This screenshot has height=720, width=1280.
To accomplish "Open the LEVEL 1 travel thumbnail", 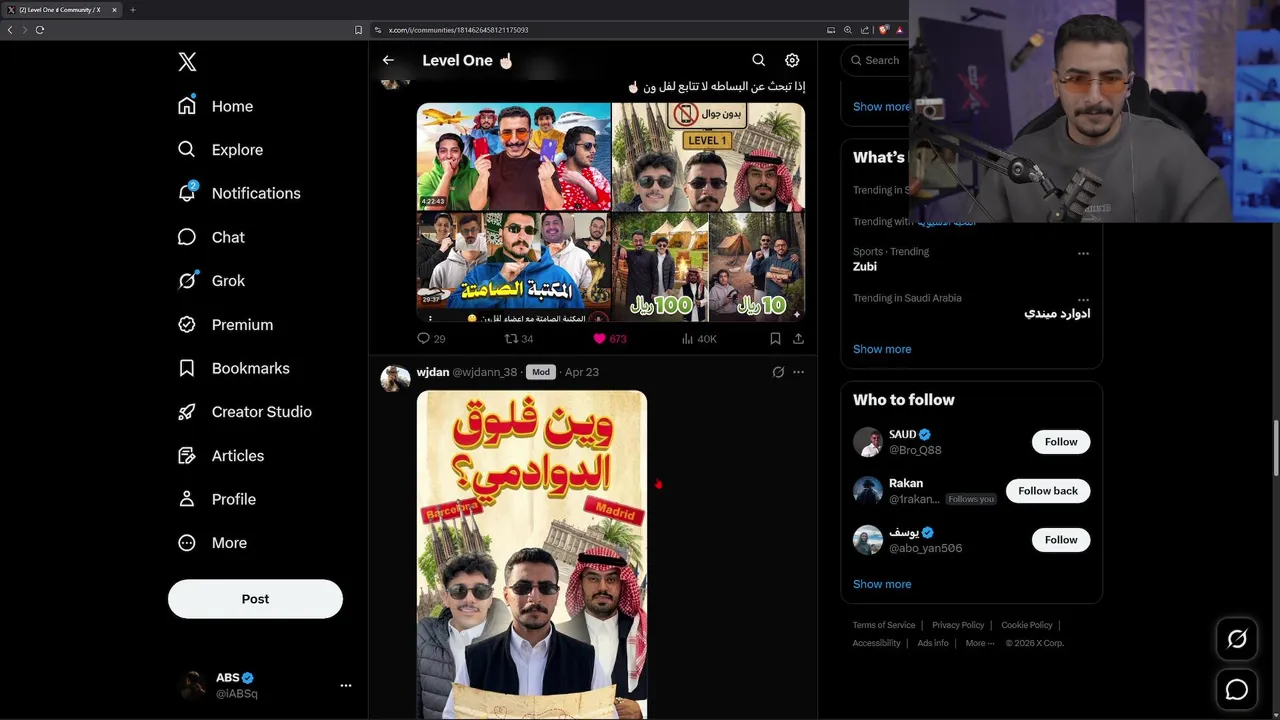I will (x=708, y=156).
